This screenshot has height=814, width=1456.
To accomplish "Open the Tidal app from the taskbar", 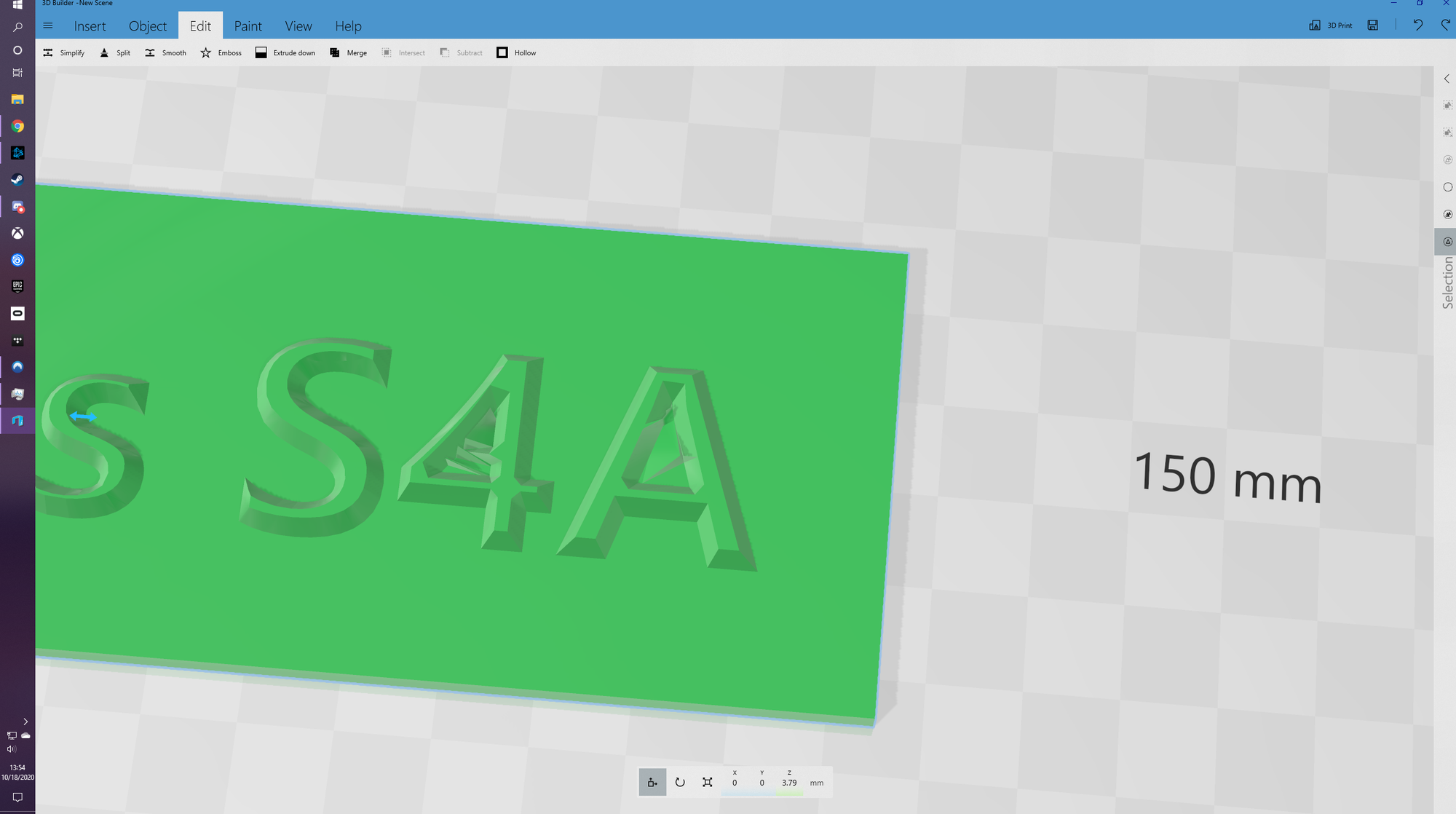I will [17, 340].
